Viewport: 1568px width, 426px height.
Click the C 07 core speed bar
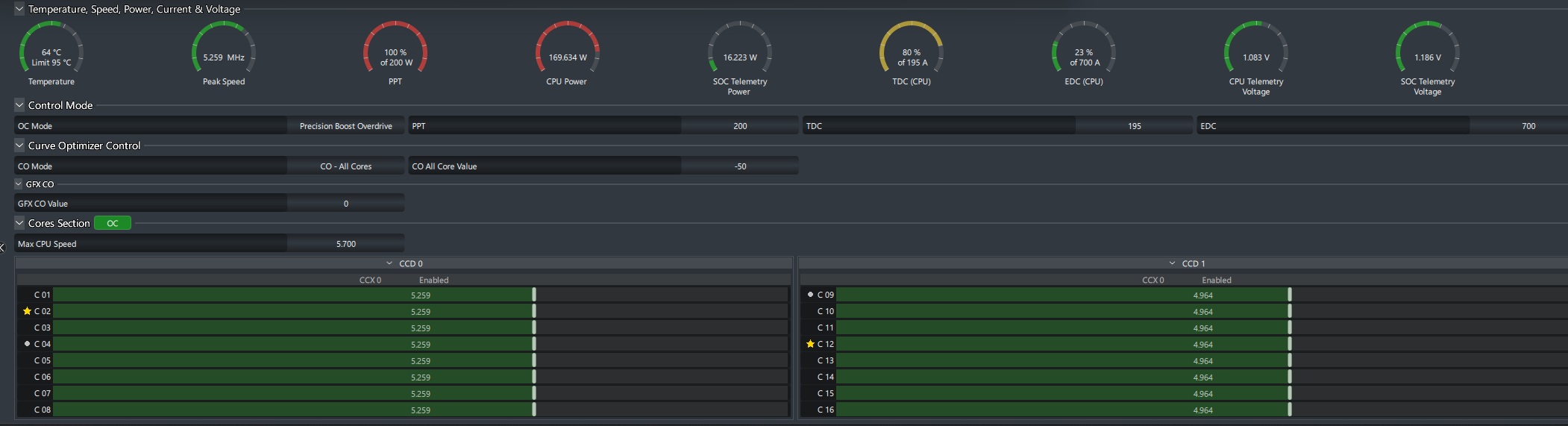(x=421, y=393)
